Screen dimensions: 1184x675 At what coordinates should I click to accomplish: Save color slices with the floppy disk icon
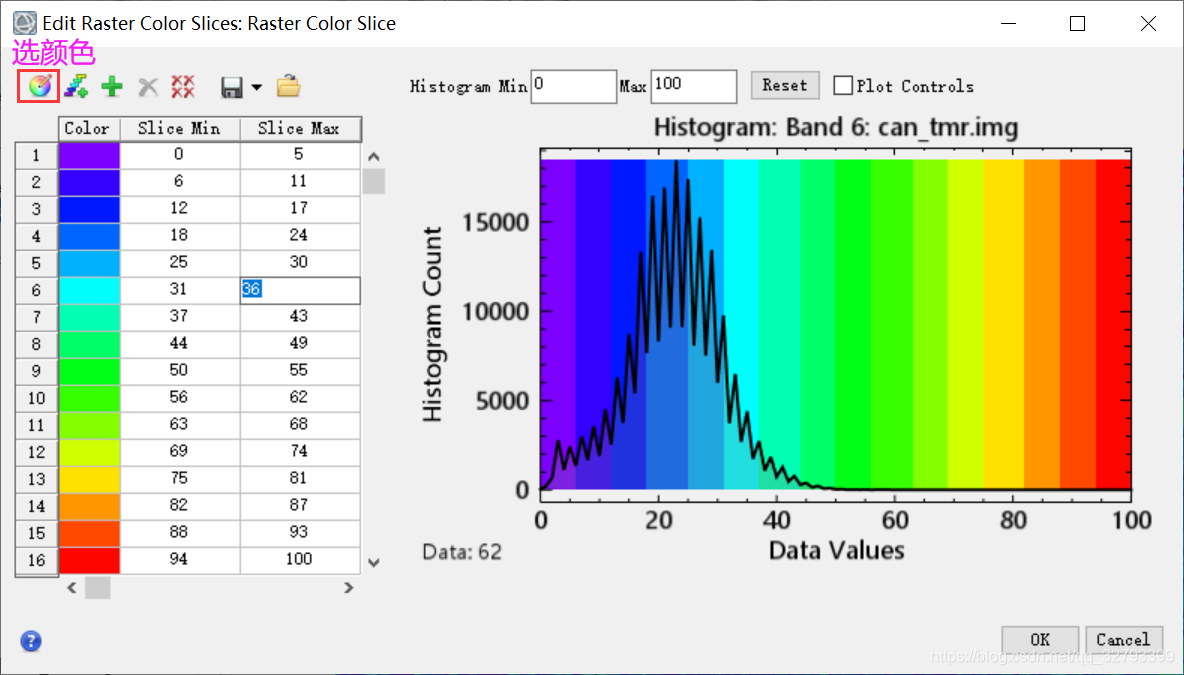tap(232, 87)
